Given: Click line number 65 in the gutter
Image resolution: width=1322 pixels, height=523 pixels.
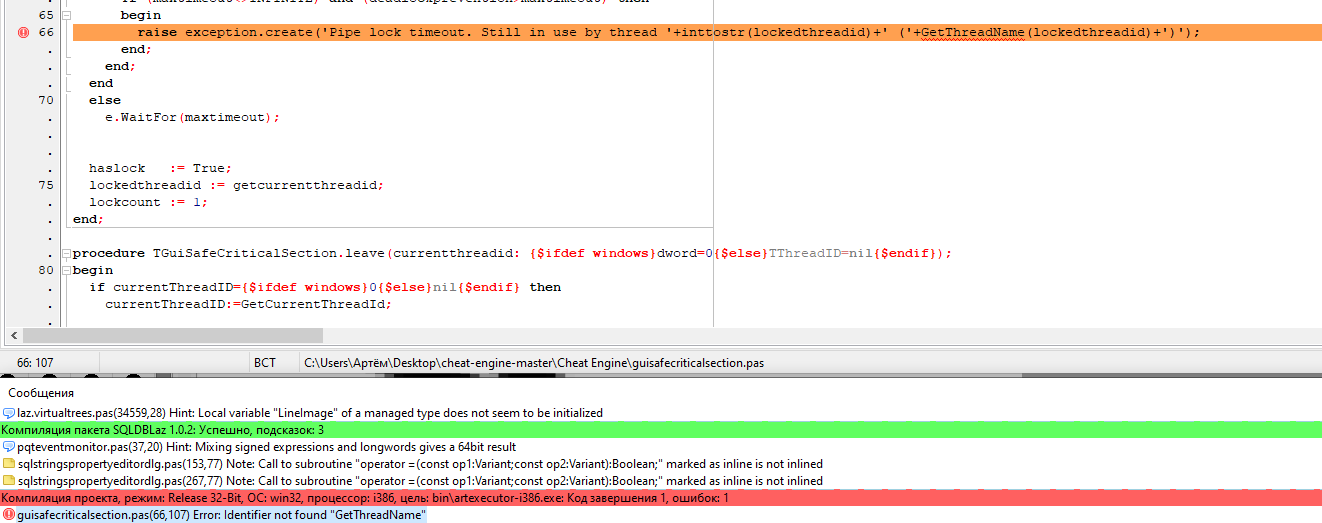Looking at the screenshot, I should click(x=46, y=16).
